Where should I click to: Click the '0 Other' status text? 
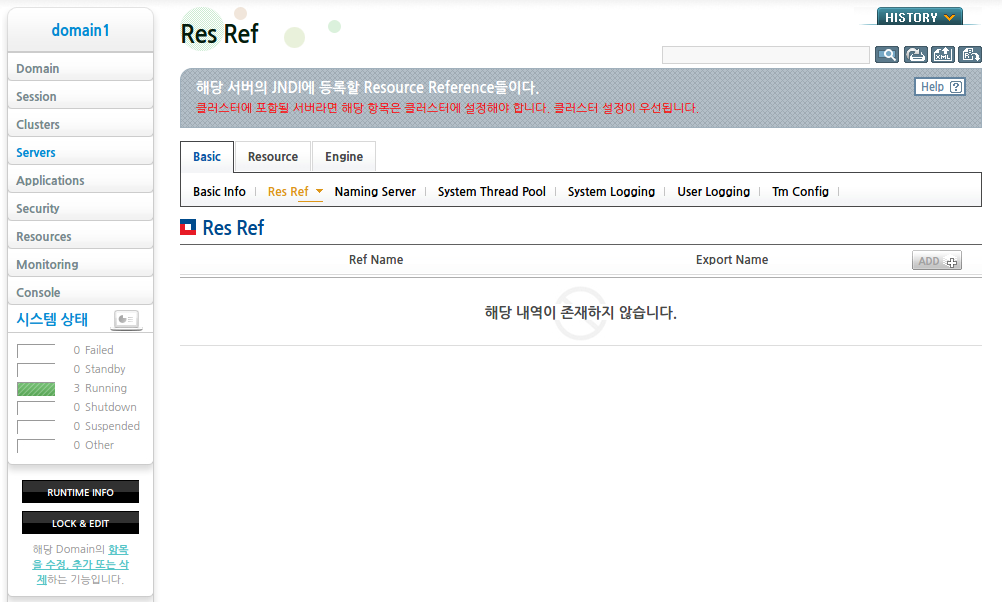[93, 445]
